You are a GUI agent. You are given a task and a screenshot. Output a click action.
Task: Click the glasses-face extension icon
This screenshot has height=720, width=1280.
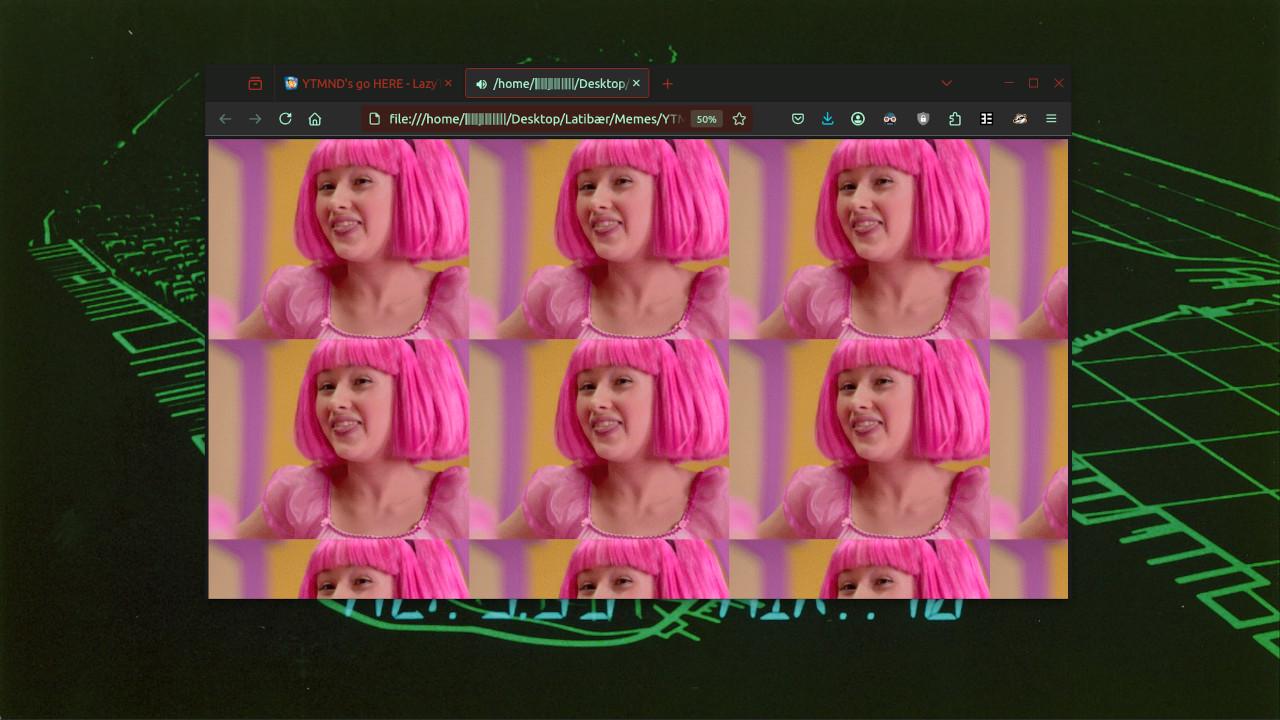point(890,119)
